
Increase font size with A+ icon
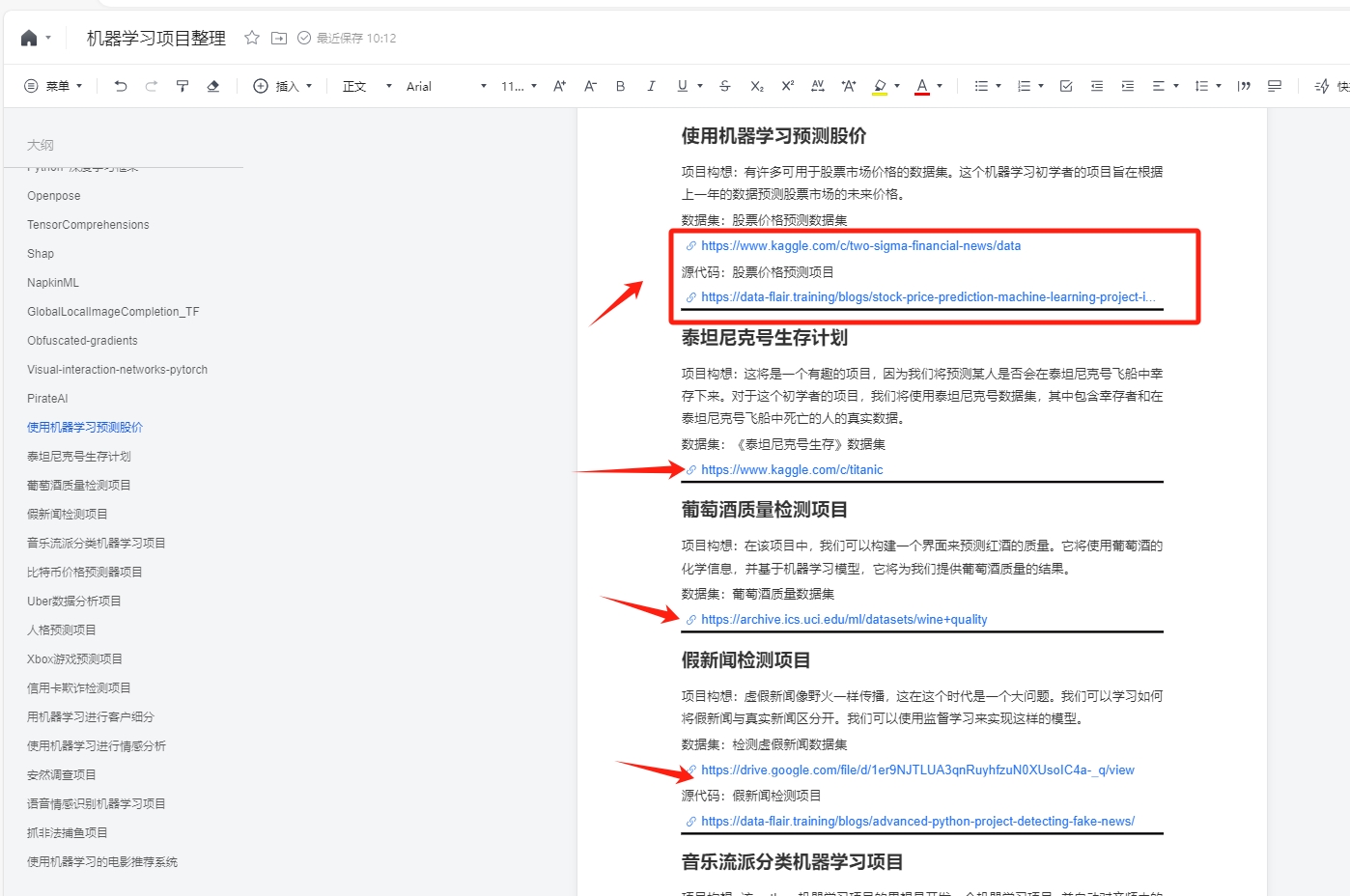click(560, 86)
